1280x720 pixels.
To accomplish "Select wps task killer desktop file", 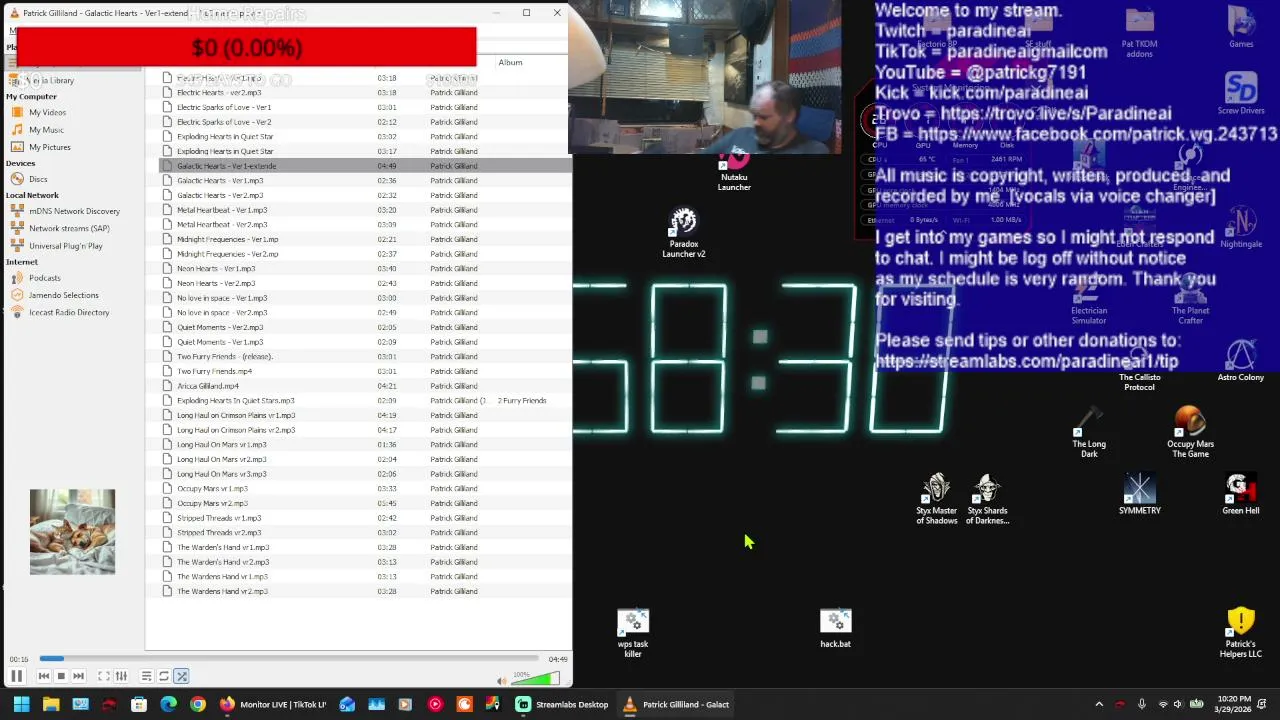I will coord(633,633).
